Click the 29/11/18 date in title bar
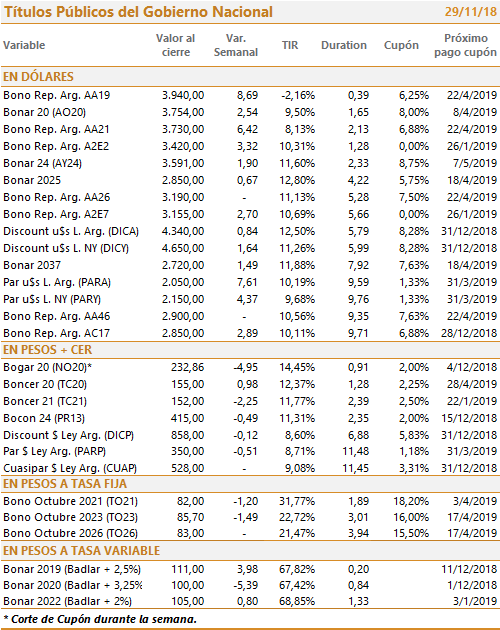 click(x=471, y=12)
